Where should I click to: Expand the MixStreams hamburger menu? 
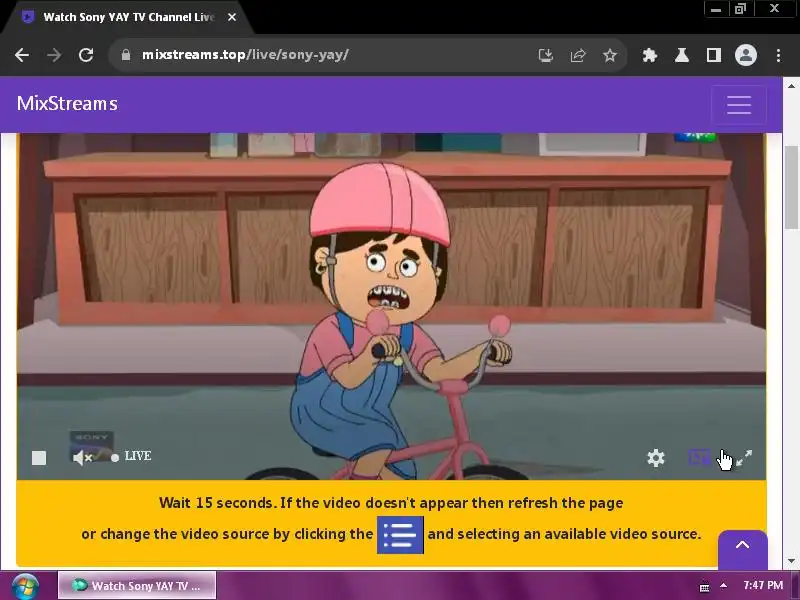tap(739, 105)
